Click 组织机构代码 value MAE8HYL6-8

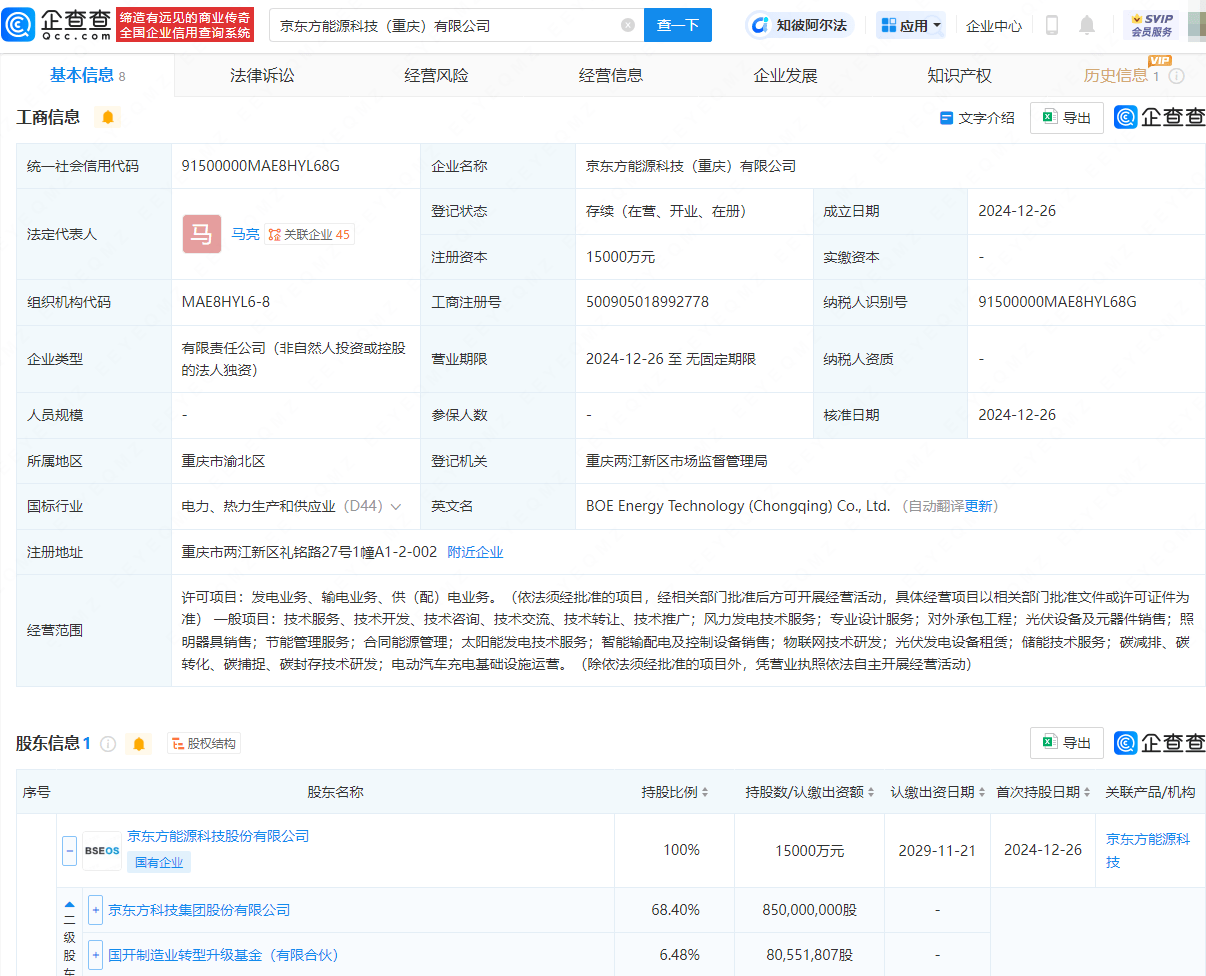226,302
